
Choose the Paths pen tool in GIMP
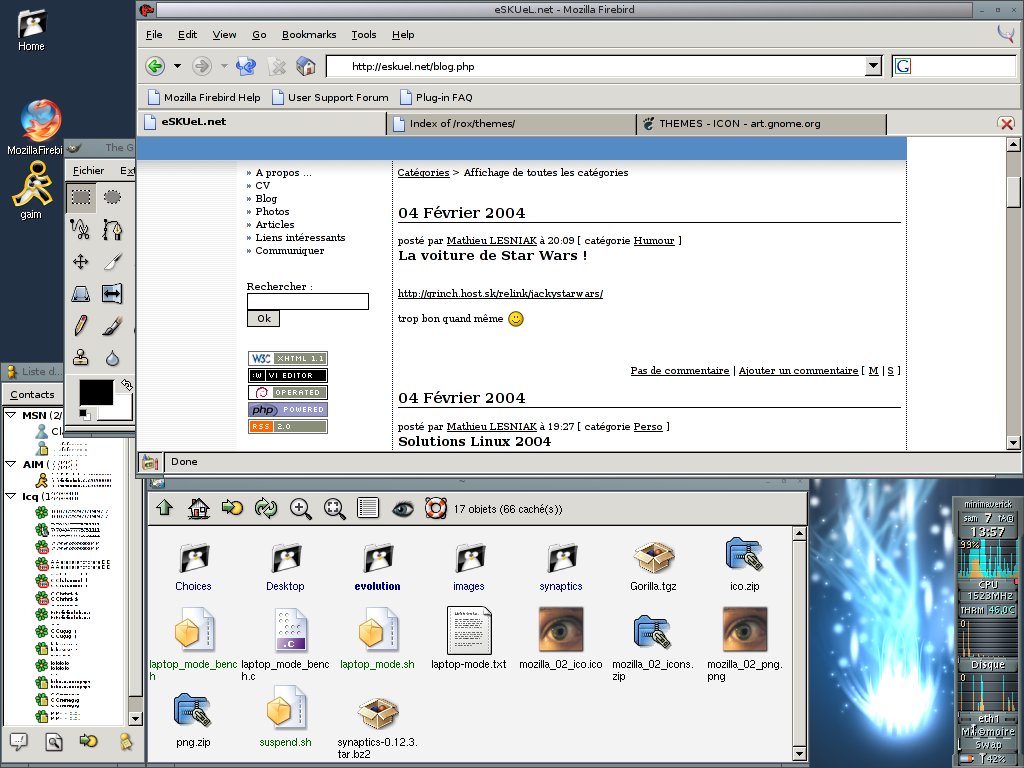coord(112,229)
